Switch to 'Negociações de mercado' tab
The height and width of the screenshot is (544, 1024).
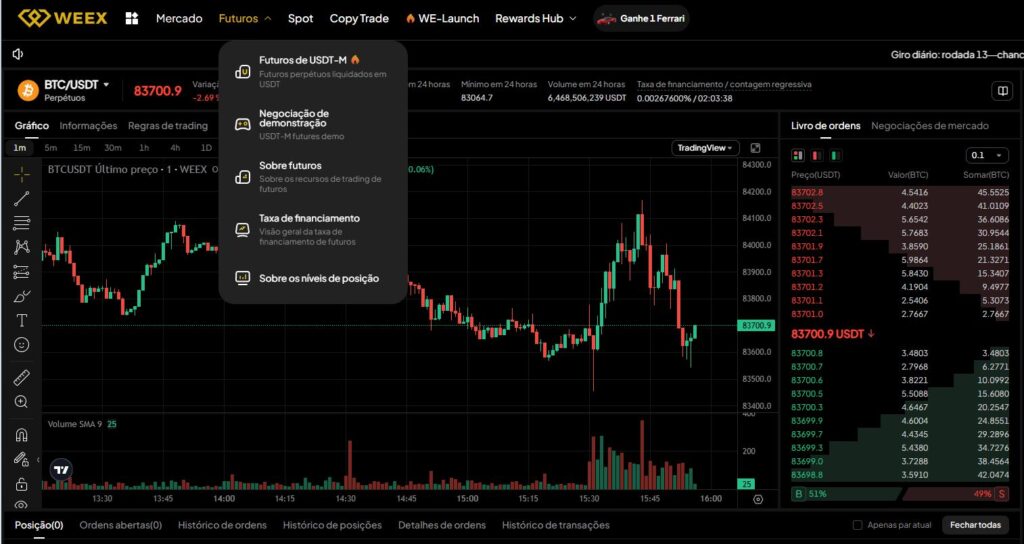[929, 126]
